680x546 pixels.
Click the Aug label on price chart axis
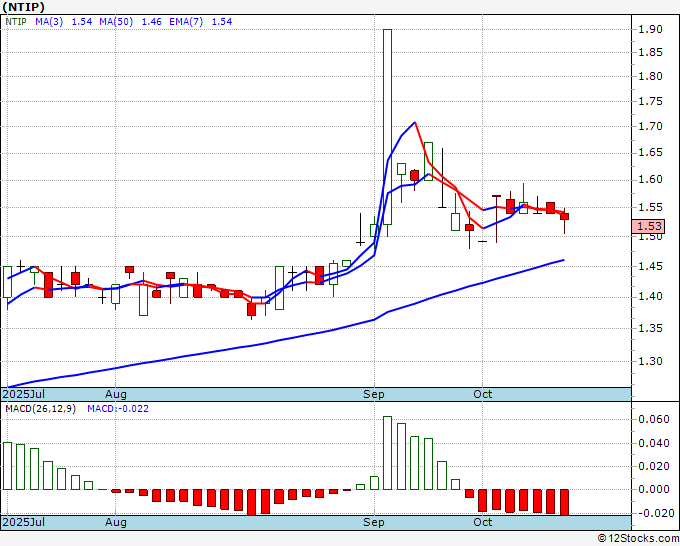[116, 394]
